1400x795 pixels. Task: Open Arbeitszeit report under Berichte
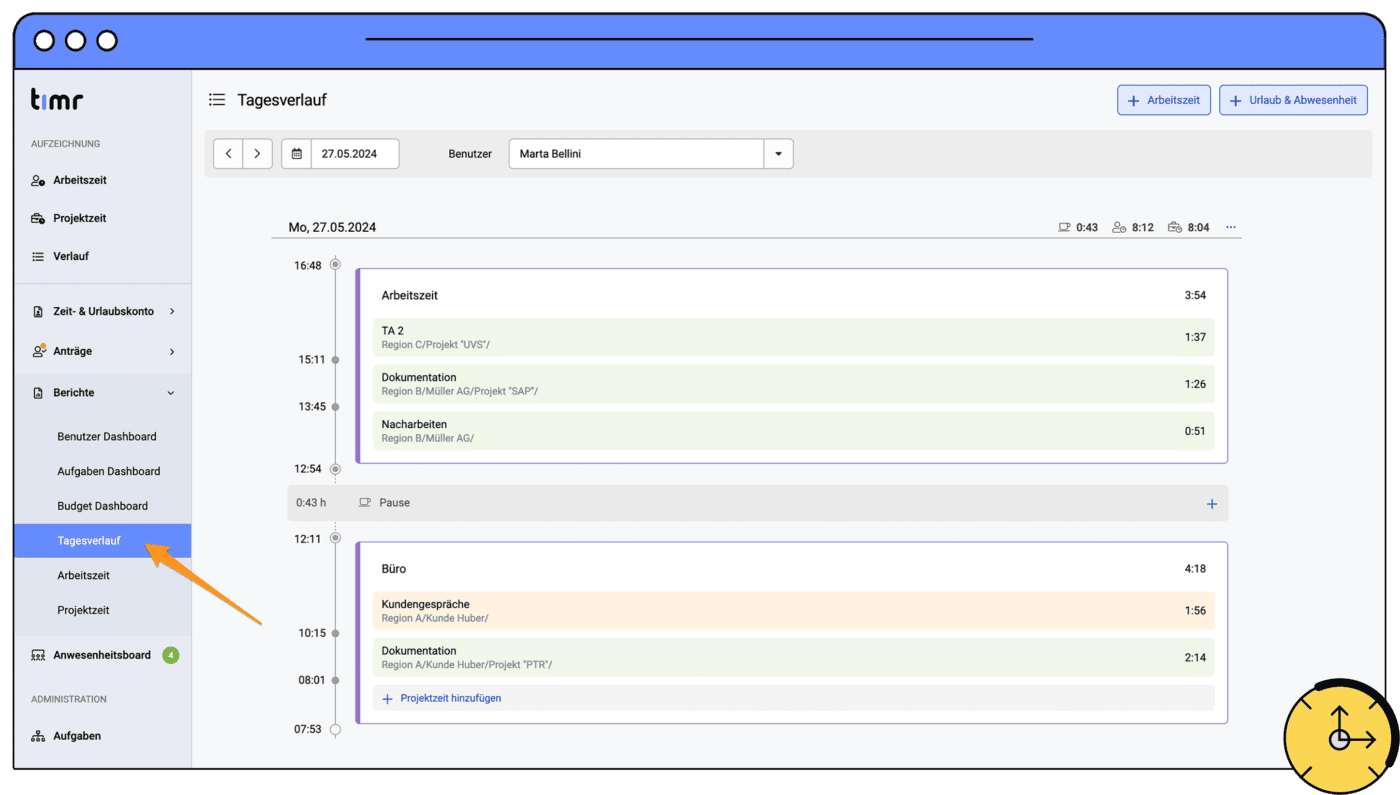coord(84,576)
